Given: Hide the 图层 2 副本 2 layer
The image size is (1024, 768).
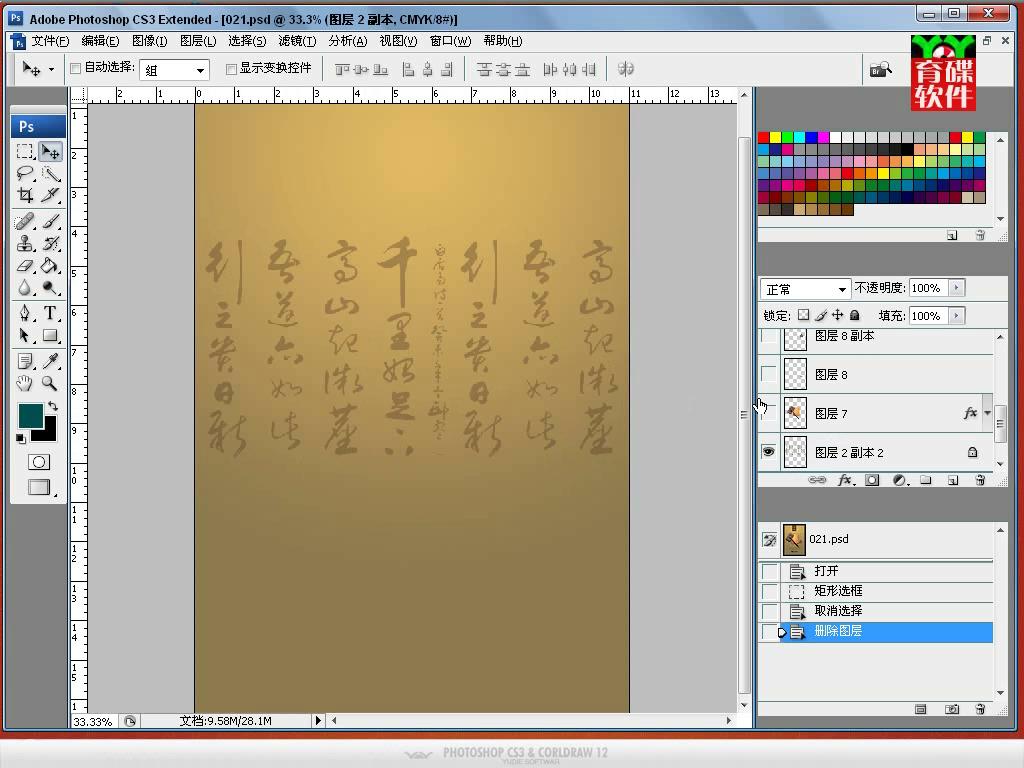Looking at the screenshot, I should click(x=769, y=452).
